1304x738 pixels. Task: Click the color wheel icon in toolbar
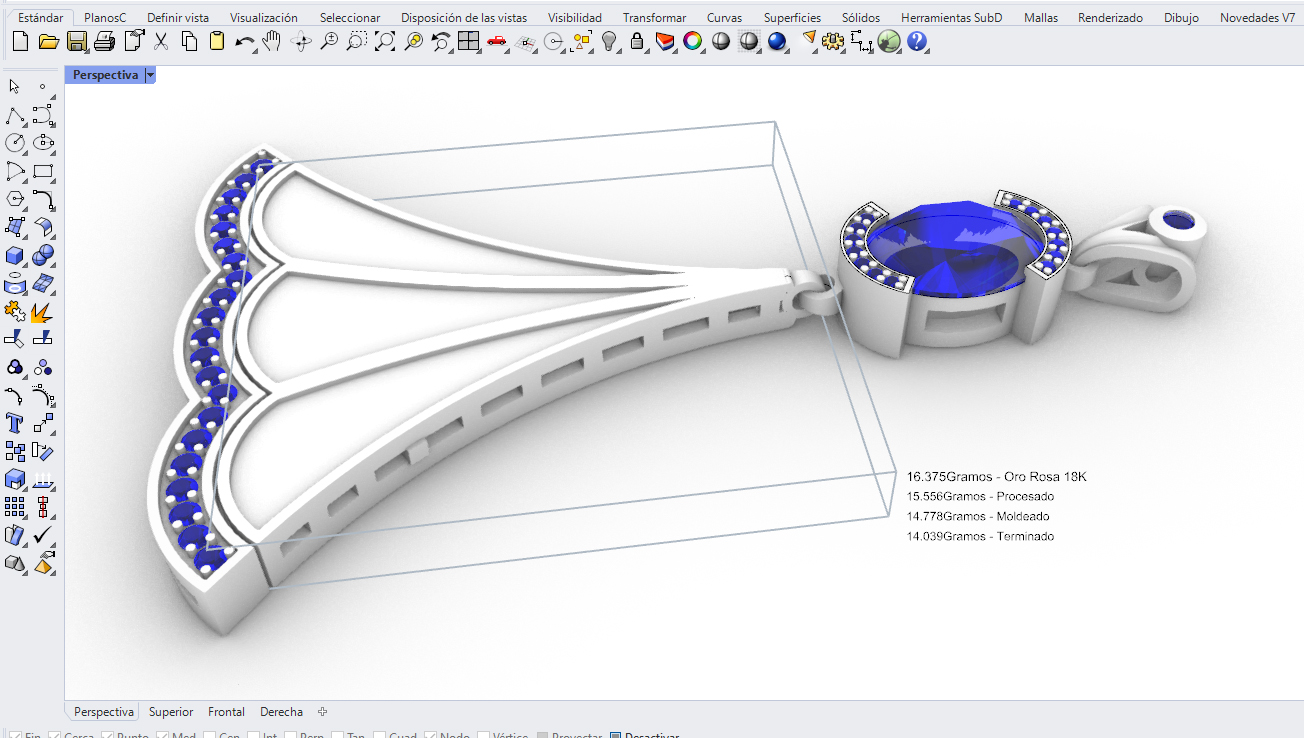692,41
